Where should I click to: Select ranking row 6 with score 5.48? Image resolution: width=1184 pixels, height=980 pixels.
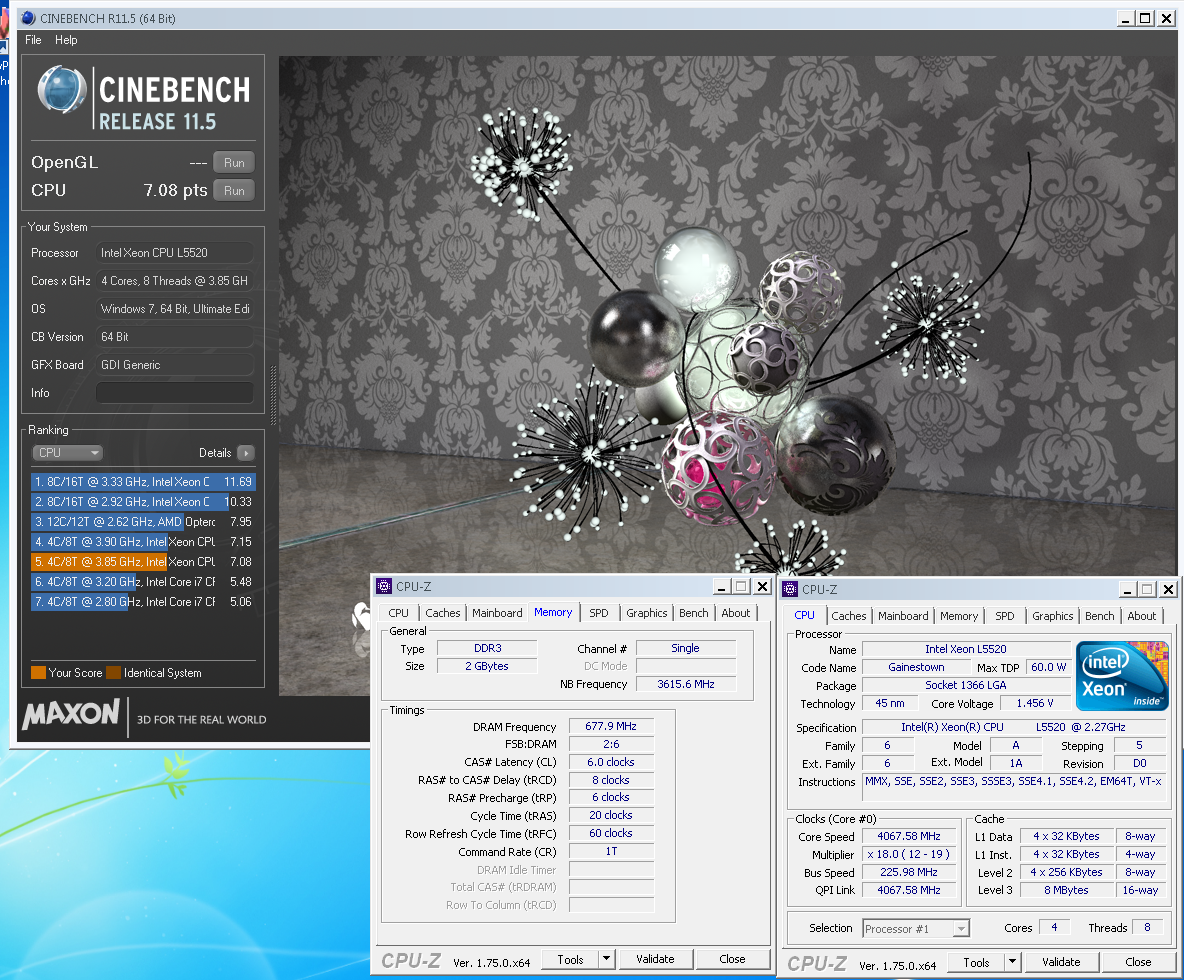143,581
